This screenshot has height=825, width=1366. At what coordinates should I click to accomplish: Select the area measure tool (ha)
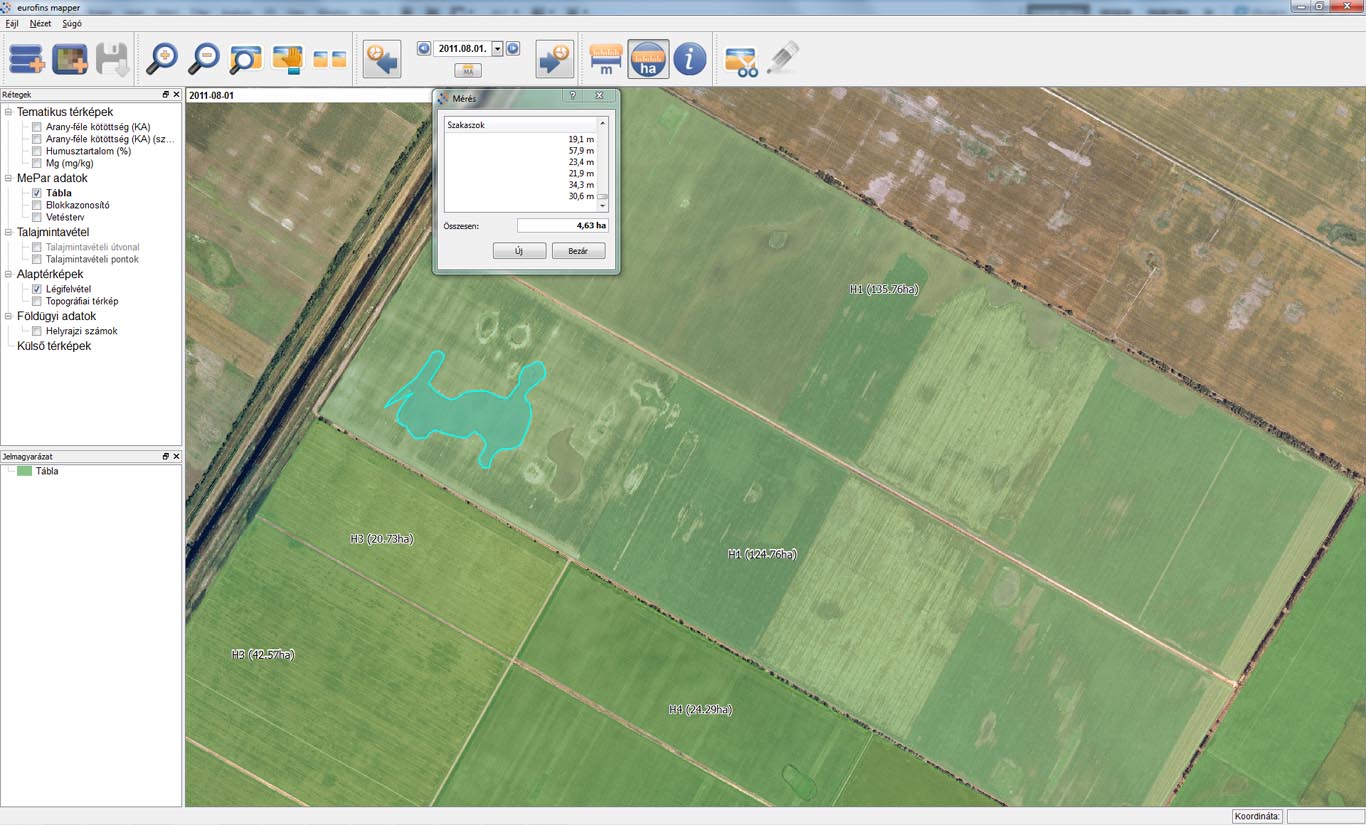648,60
